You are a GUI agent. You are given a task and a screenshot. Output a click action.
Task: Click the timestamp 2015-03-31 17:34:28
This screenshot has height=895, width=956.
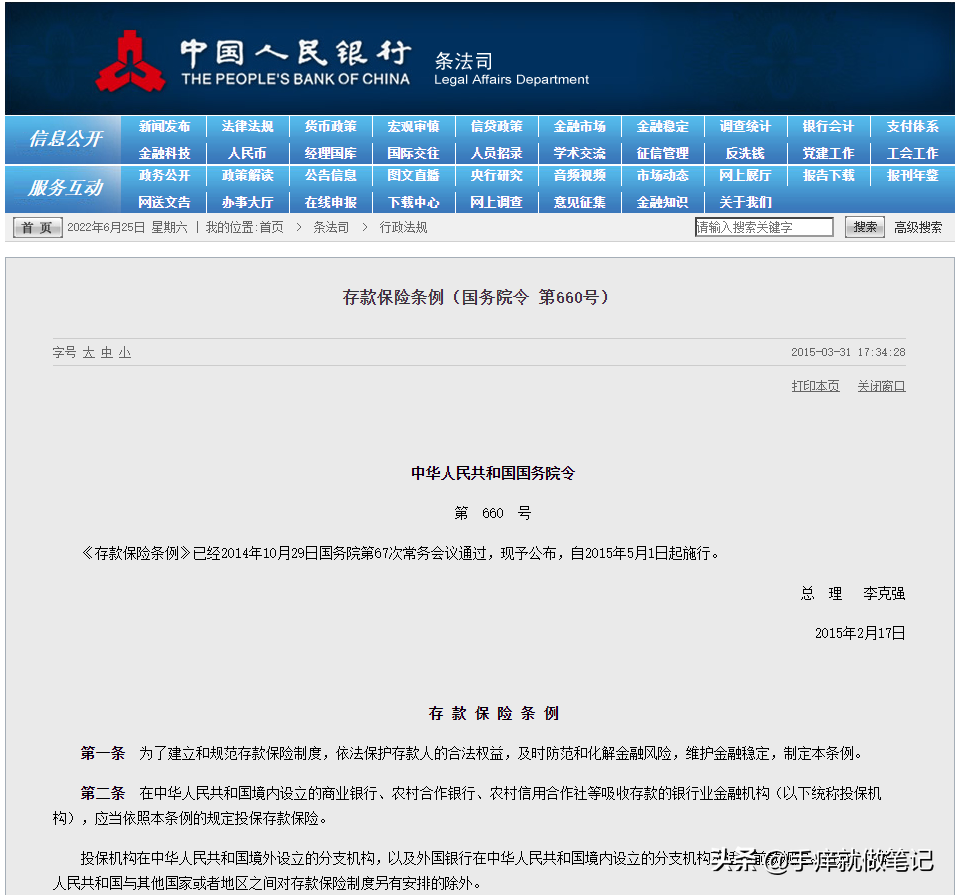[x=848, y=352]
